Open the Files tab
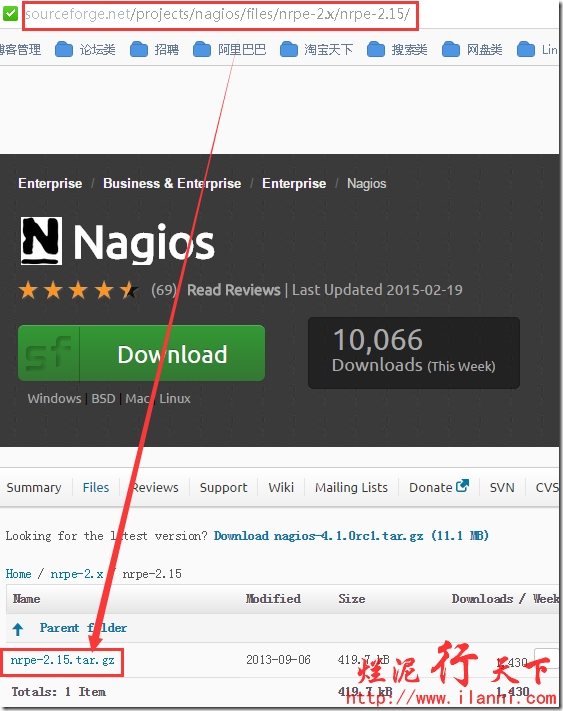Viewport: 563px width, 711px height. pyautogui.click(x=96, y=487)
